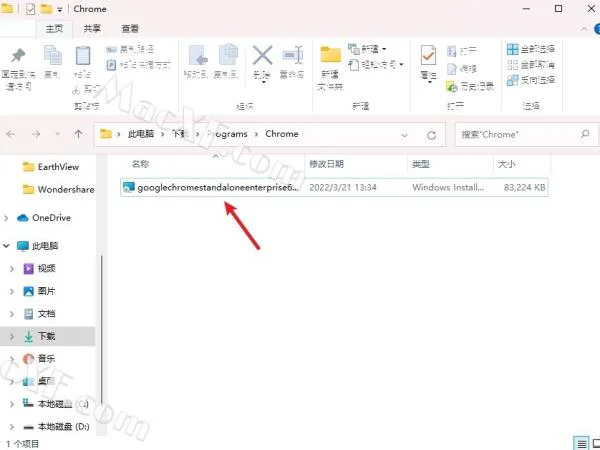Sort by the 类型 column header
Screen dimensions: 600x450
[420, 164]
